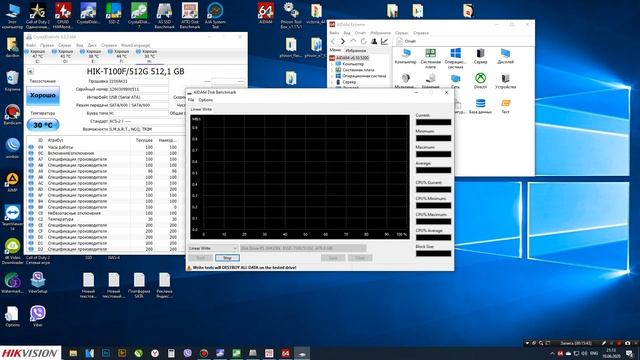The width and height of the screenshot is (640, 360).
Task: Open the graph icon in AIDA64 toolbar
Action: pyautogui.click(x=384, y=41)
